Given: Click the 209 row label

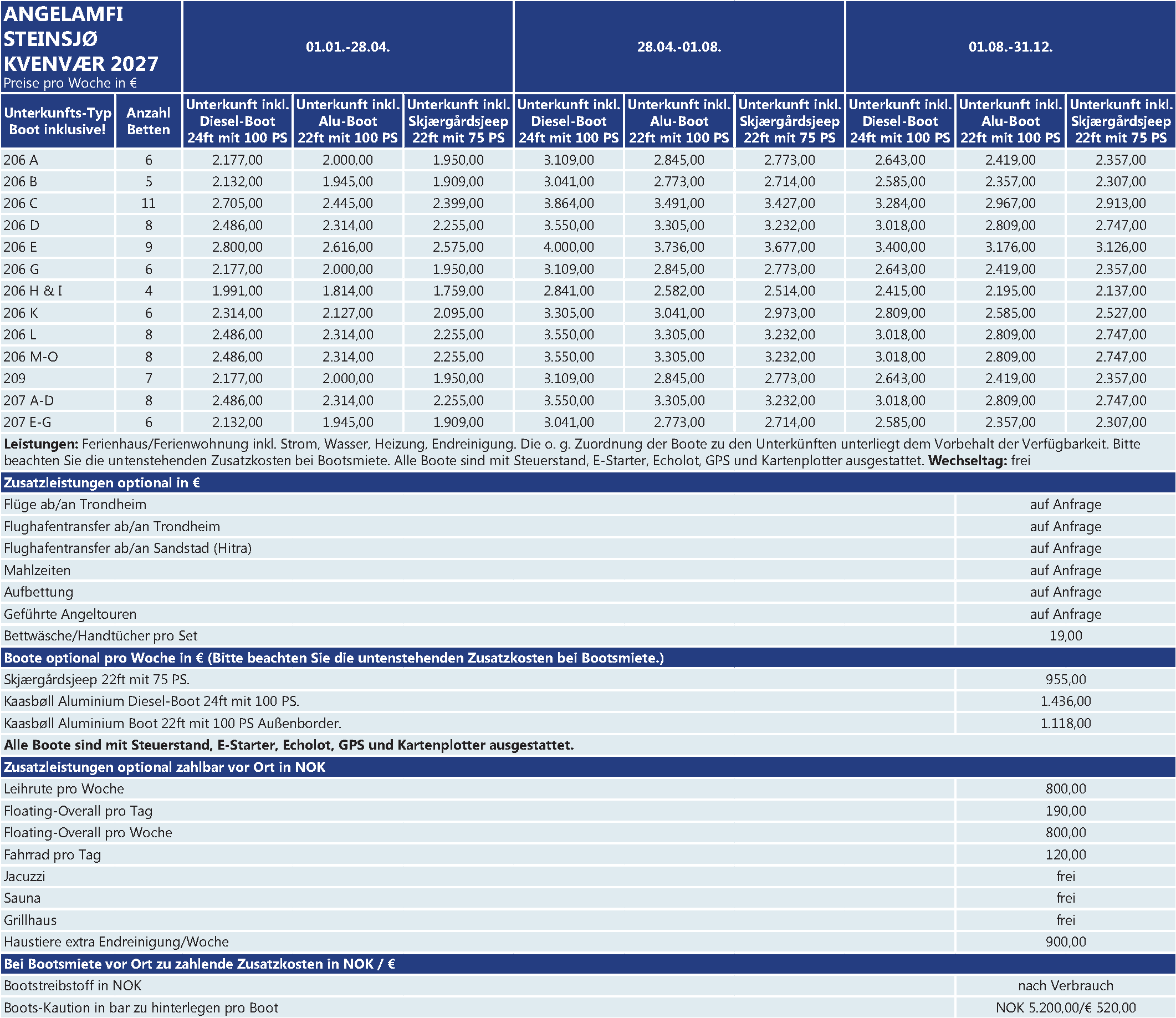Looking at the screenshot, I should (x=14, y=378).
